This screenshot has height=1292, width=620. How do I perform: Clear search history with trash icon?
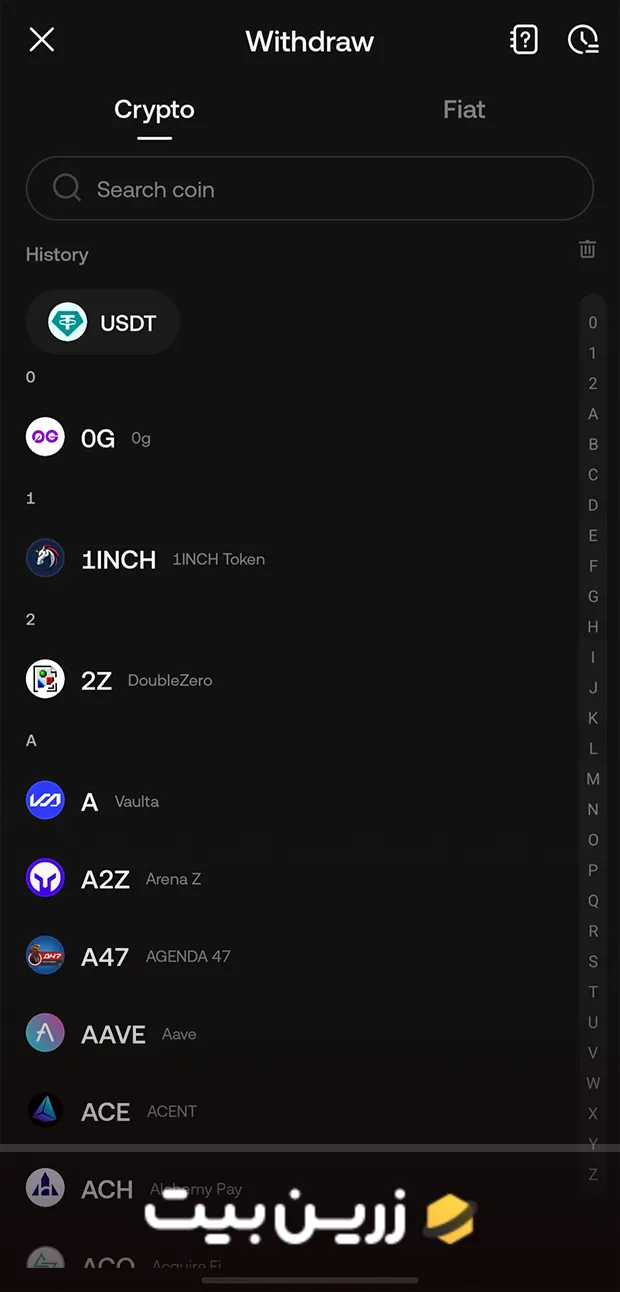pyautogui.click(x=588, y=250)
